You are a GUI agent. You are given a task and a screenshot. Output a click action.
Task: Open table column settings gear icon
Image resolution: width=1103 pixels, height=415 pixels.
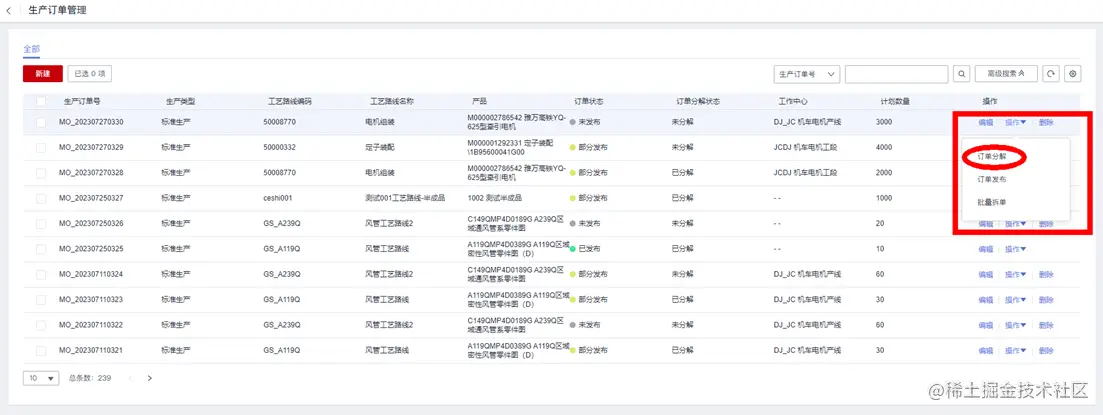(1072, 74)
